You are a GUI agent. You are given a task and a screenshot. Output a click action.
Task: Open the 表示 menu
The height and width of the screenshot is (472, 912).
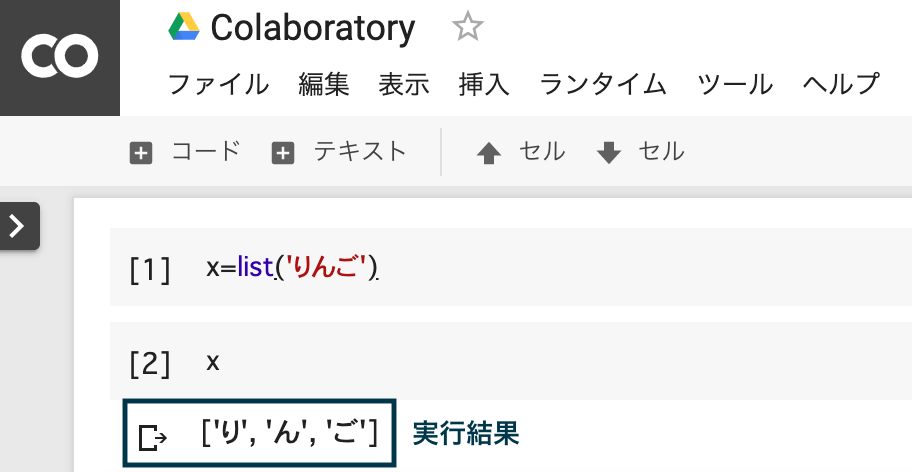click(x=404, y=84)
